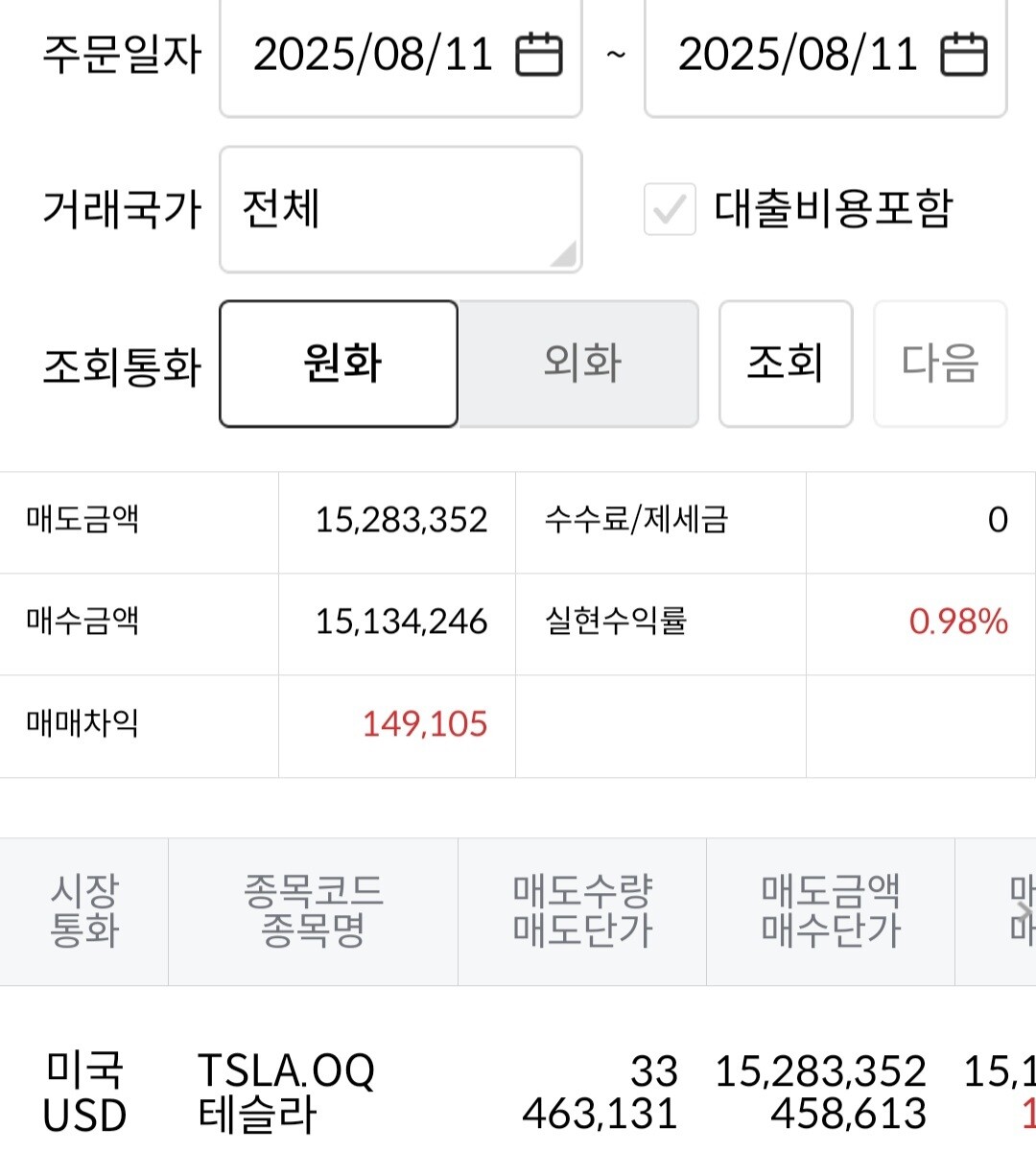Click the 매도금액 매수단가 column header
This screenshot has width=1036, height=1152.
(831, 911)
